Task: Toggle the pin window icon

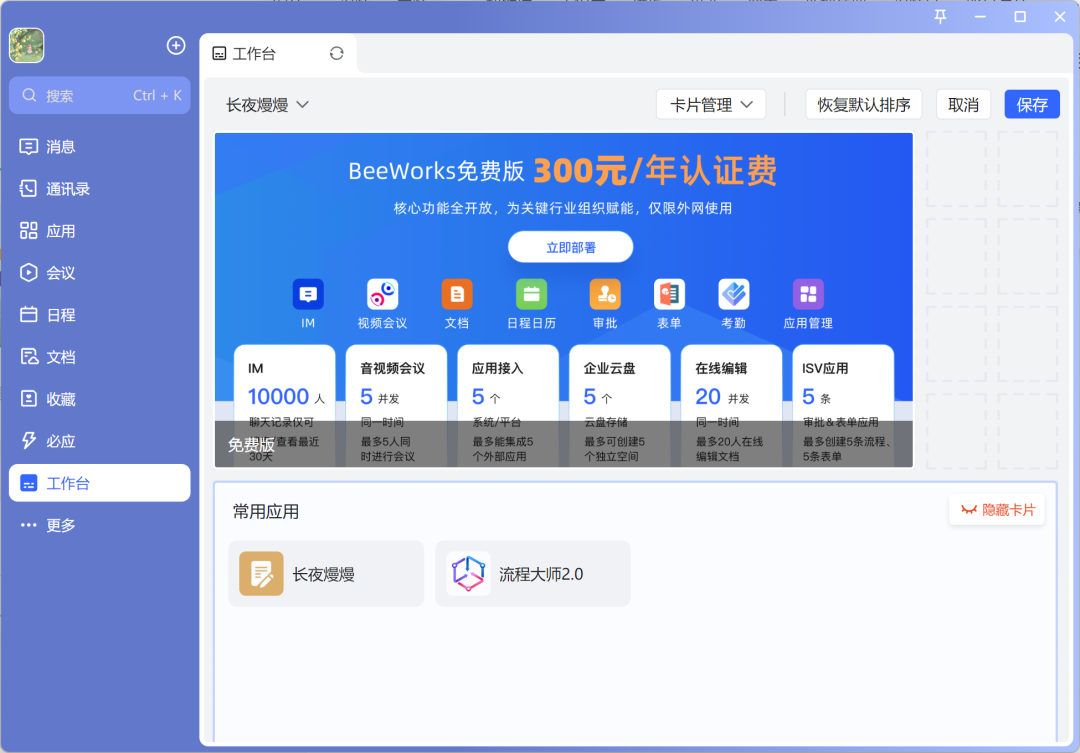Action: [x=940, y=17]
